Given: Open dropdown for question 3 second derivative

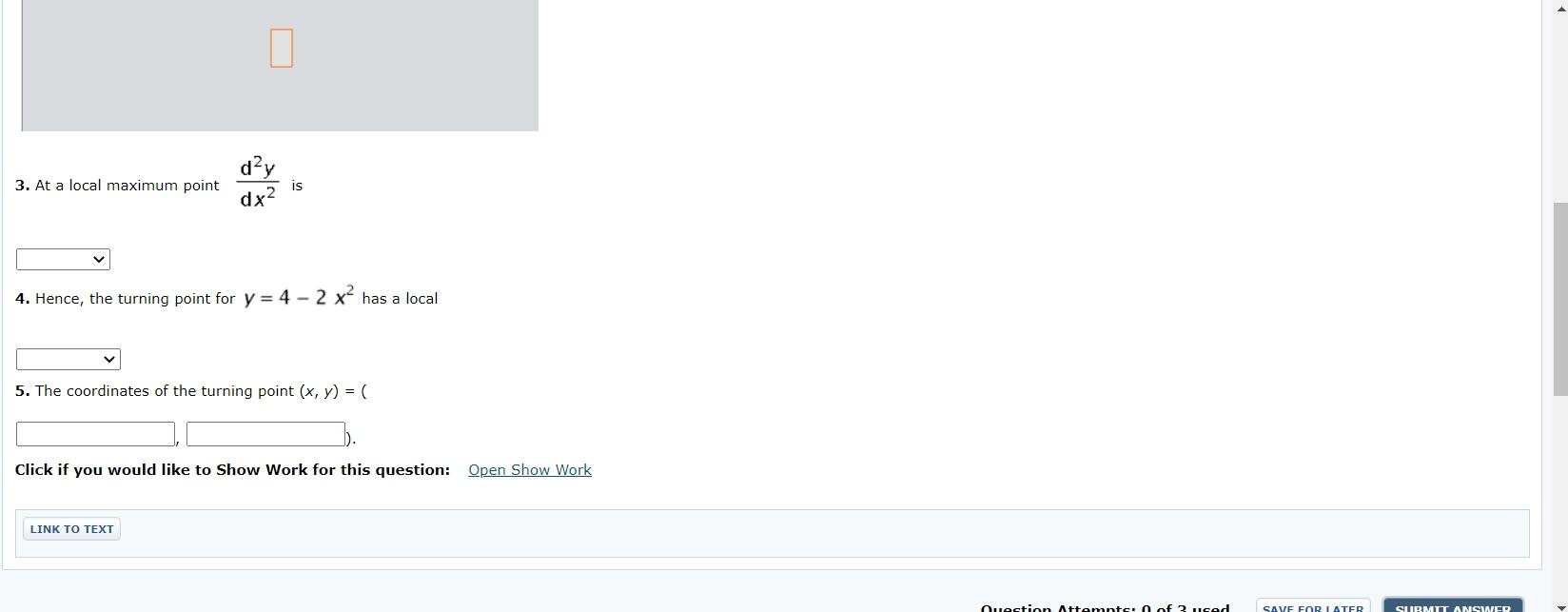Looking at the screenshot, I should pyautogui.click(x=63, y=259).
